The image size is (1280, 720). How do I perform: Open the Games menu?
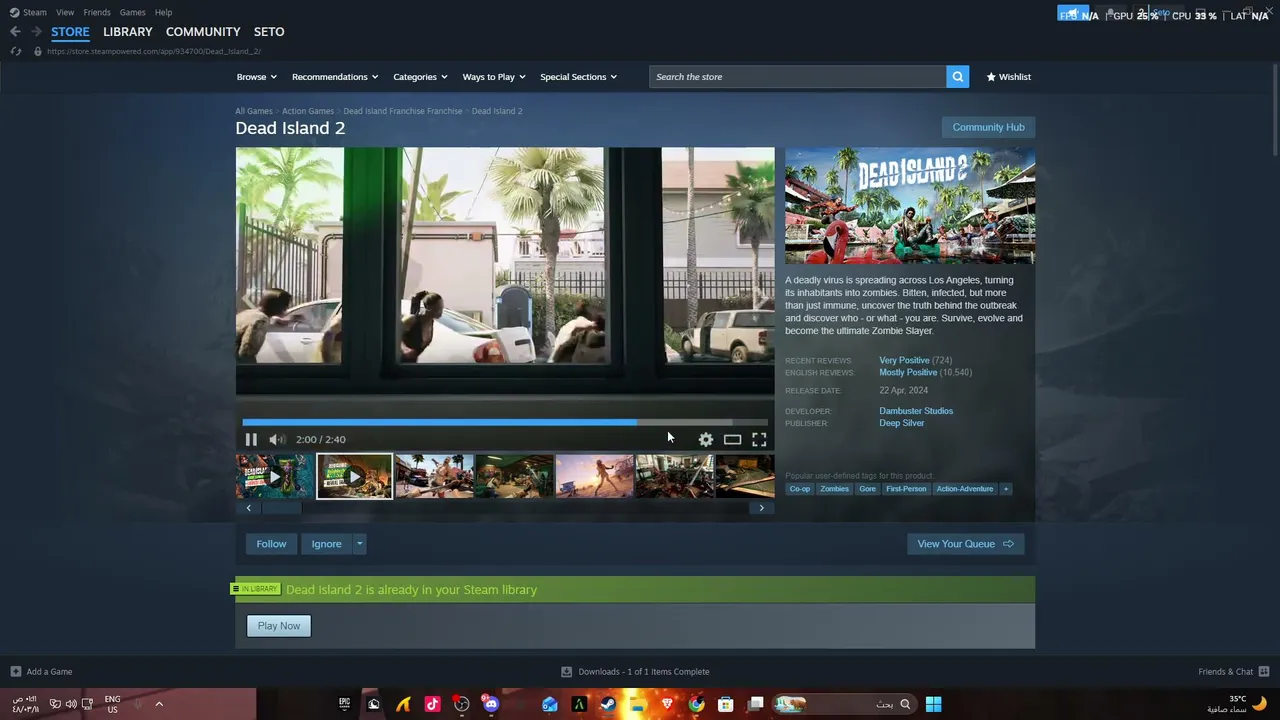coord(133,12)
